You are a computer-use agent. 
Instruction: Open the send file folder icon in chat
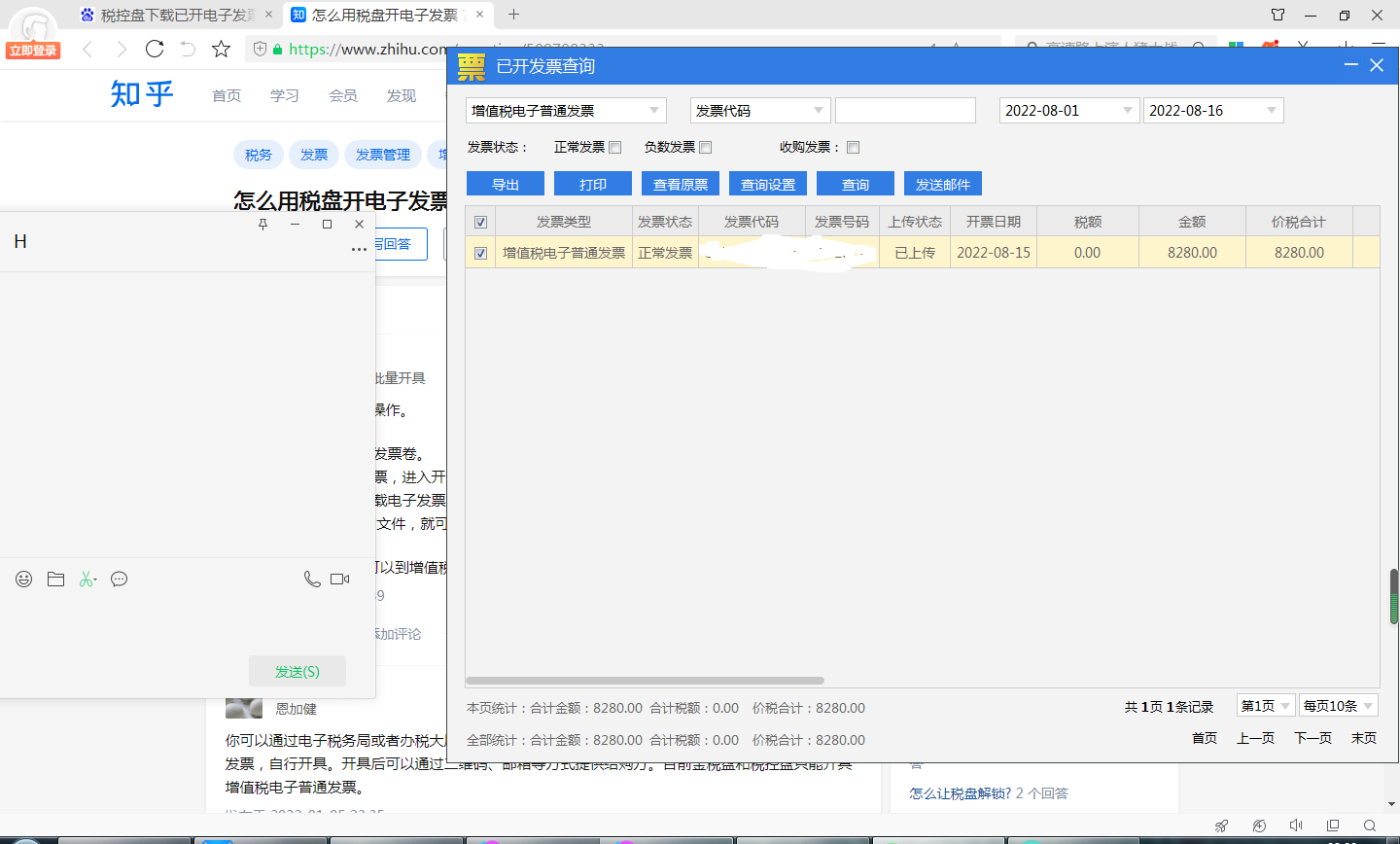point(56,580)
